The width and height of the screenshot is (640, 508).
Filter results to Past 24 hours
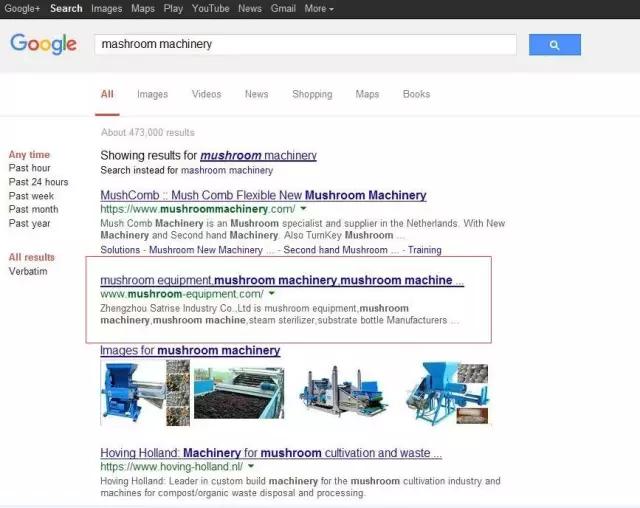click(38, 182)
